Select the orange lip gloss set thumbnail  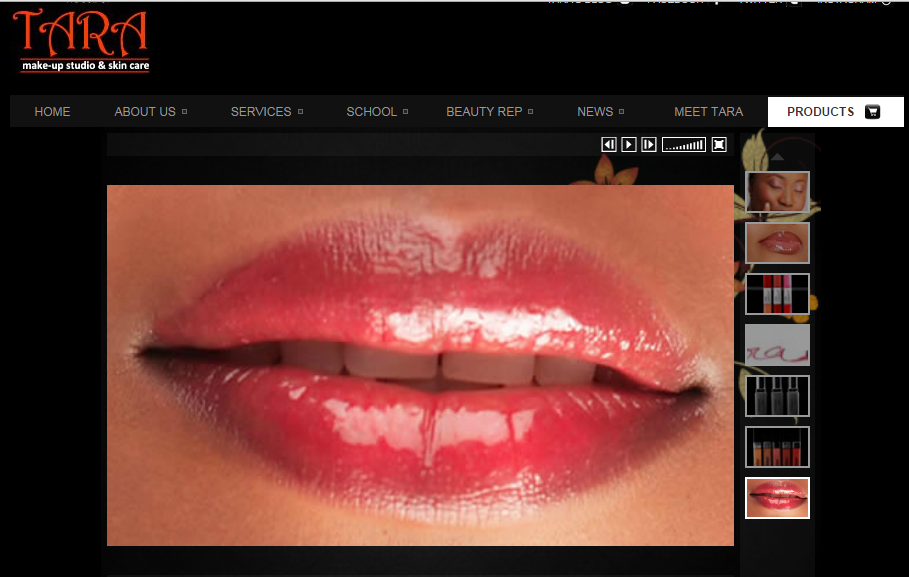[777, 447]
